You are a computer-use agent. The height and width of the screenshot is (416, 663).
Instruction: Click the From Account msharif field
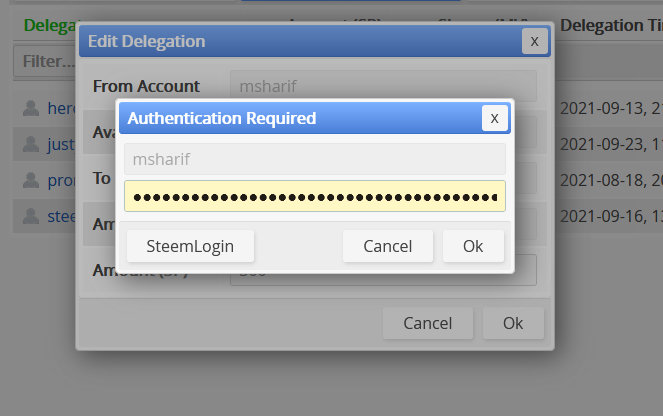[x=383, y=86]
